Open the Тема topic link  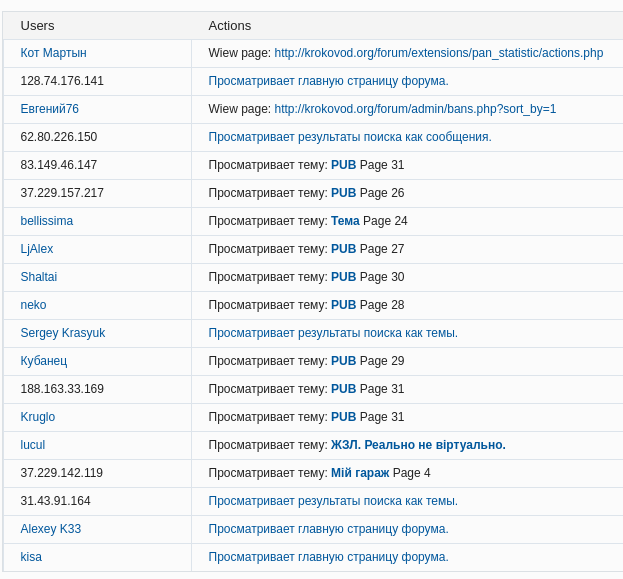tap(345, 221)
